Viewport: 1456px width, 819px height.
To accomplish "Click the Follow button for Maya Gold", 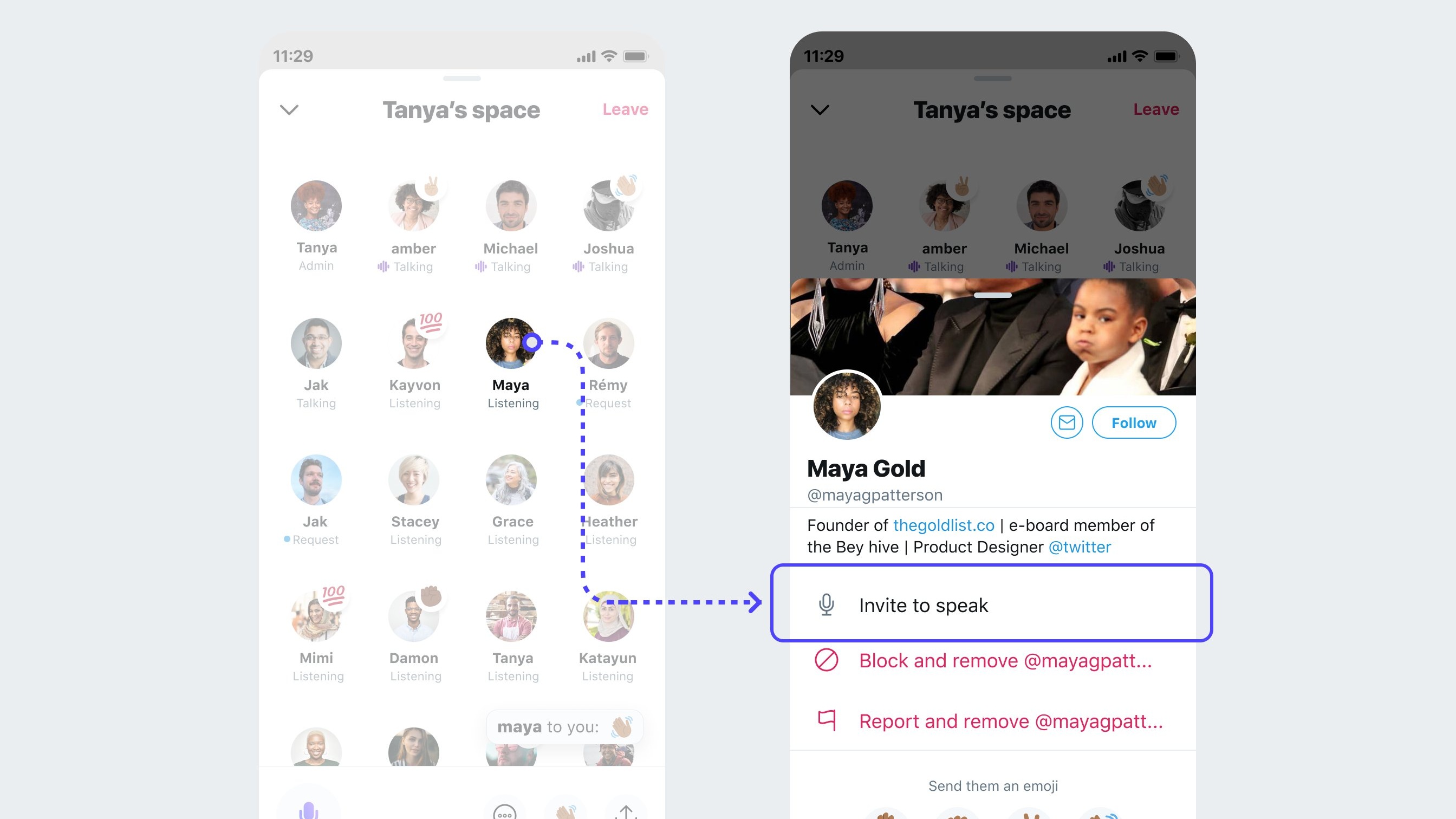I will 1134,421.
